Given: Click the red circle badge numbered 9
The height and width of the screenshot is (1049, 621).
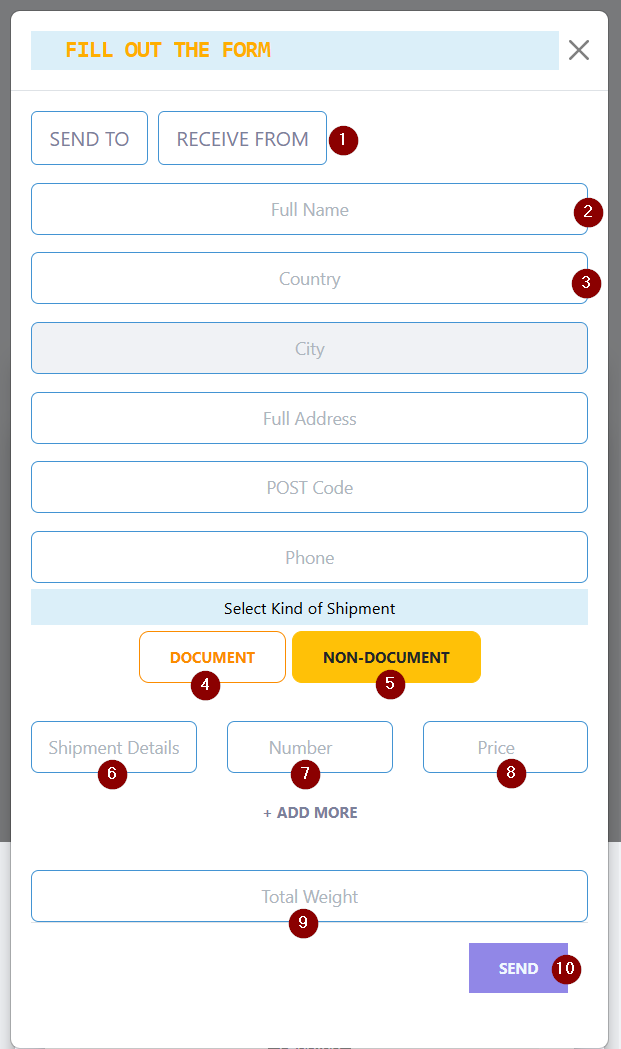Looking at the screenshot, I should pyautogui.click(x=303, y=923).
